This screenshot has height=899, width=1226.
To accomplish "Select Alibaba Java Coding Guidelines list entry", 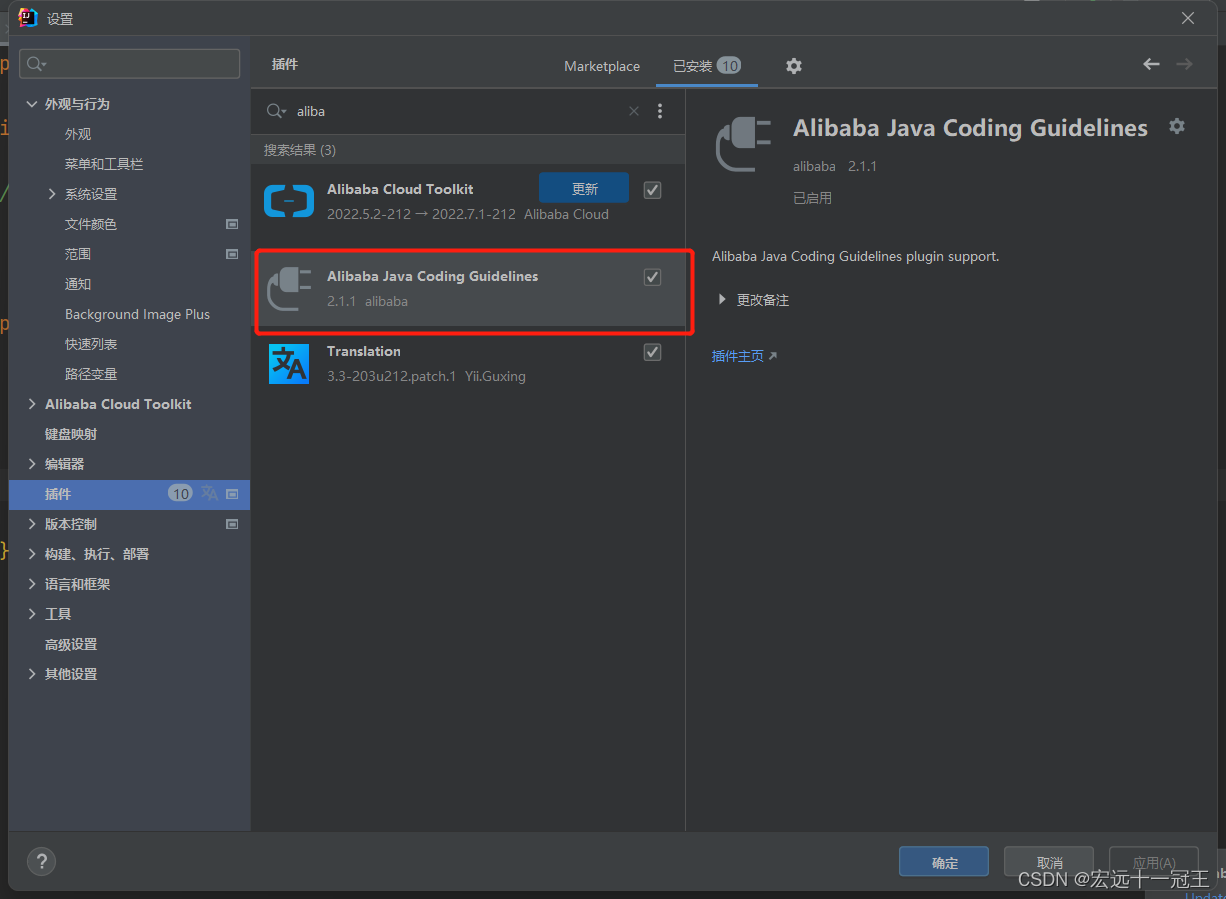I will [x=468, y=289].
